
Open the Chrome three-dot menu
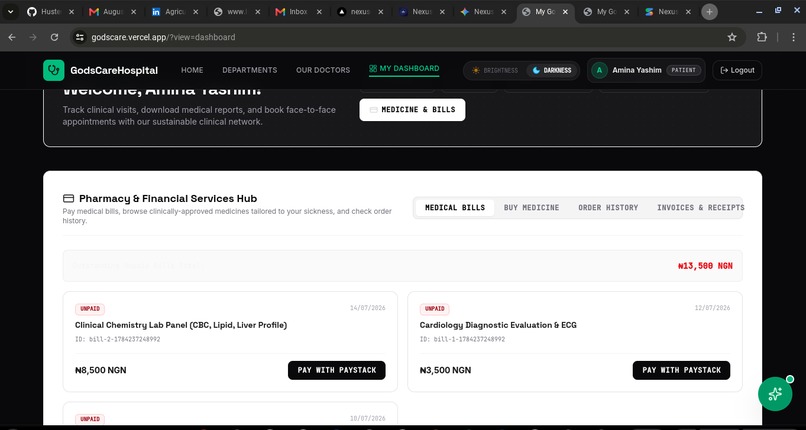[x=794, y=37]
